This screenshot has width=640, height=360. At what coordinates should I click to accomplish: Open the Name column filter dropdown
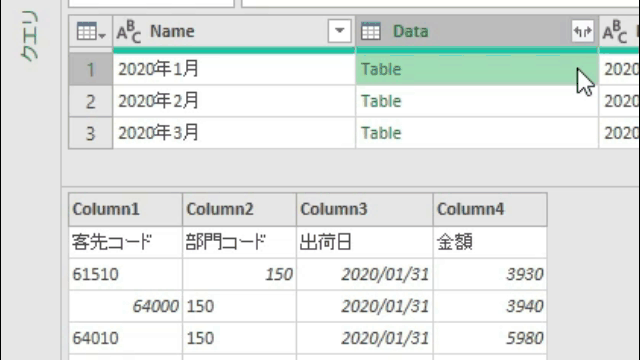(339, 31)
